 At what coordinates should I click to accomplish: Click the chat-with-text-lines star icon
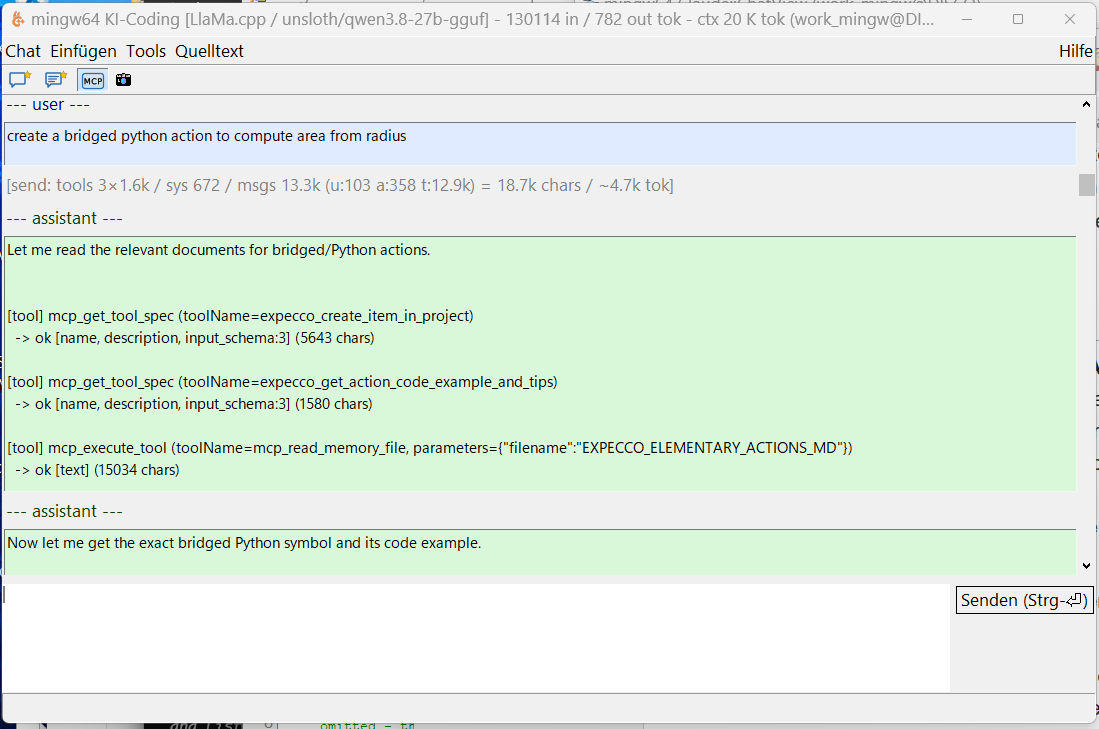tap(55, 80)
